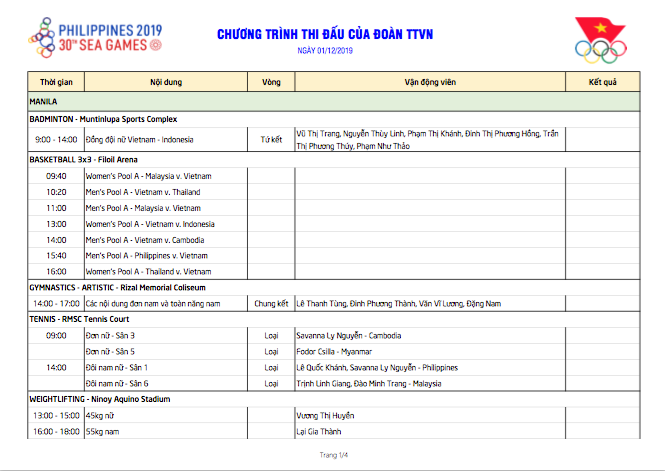Image resolution: width=665 pixels, height=471 pixels.
Task: Click the Philippines 2019 SEA Games logo
Action: [95, 37]
